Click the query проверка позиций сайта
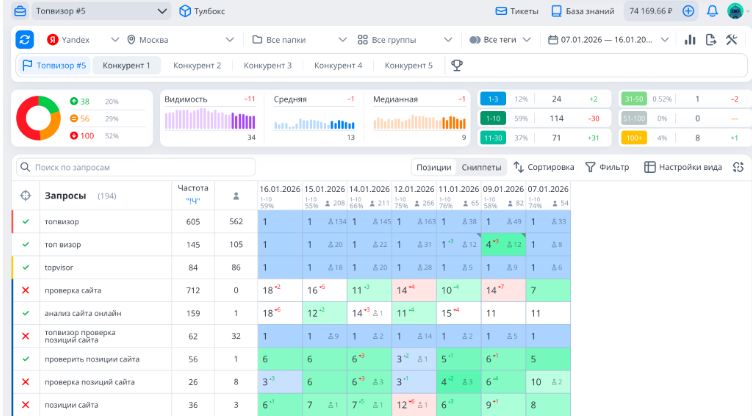The image size is (752, 416). (x=90, y=382)
